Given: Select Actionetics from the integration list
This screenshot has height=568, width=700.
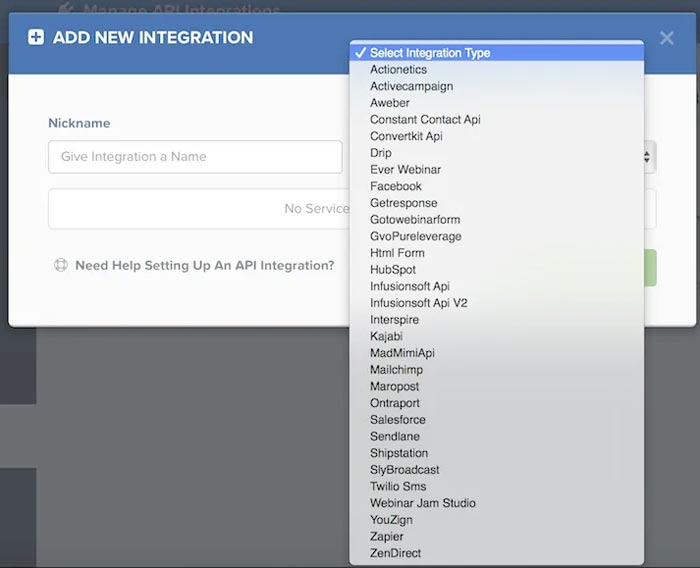Looking at the screenshot, I should tap(496, 70).
